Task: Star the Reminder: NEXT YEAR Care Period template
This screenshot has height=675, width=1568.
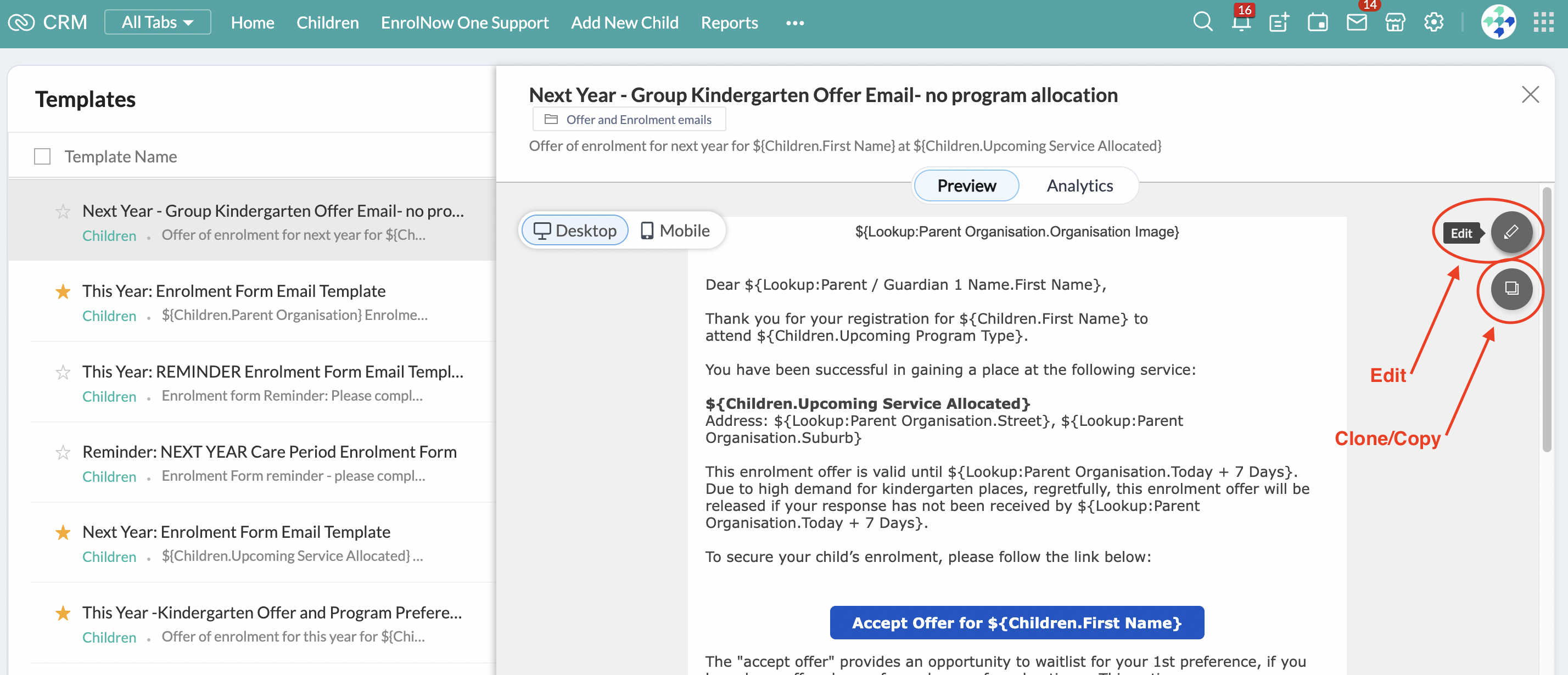Action: coord(63,452)
